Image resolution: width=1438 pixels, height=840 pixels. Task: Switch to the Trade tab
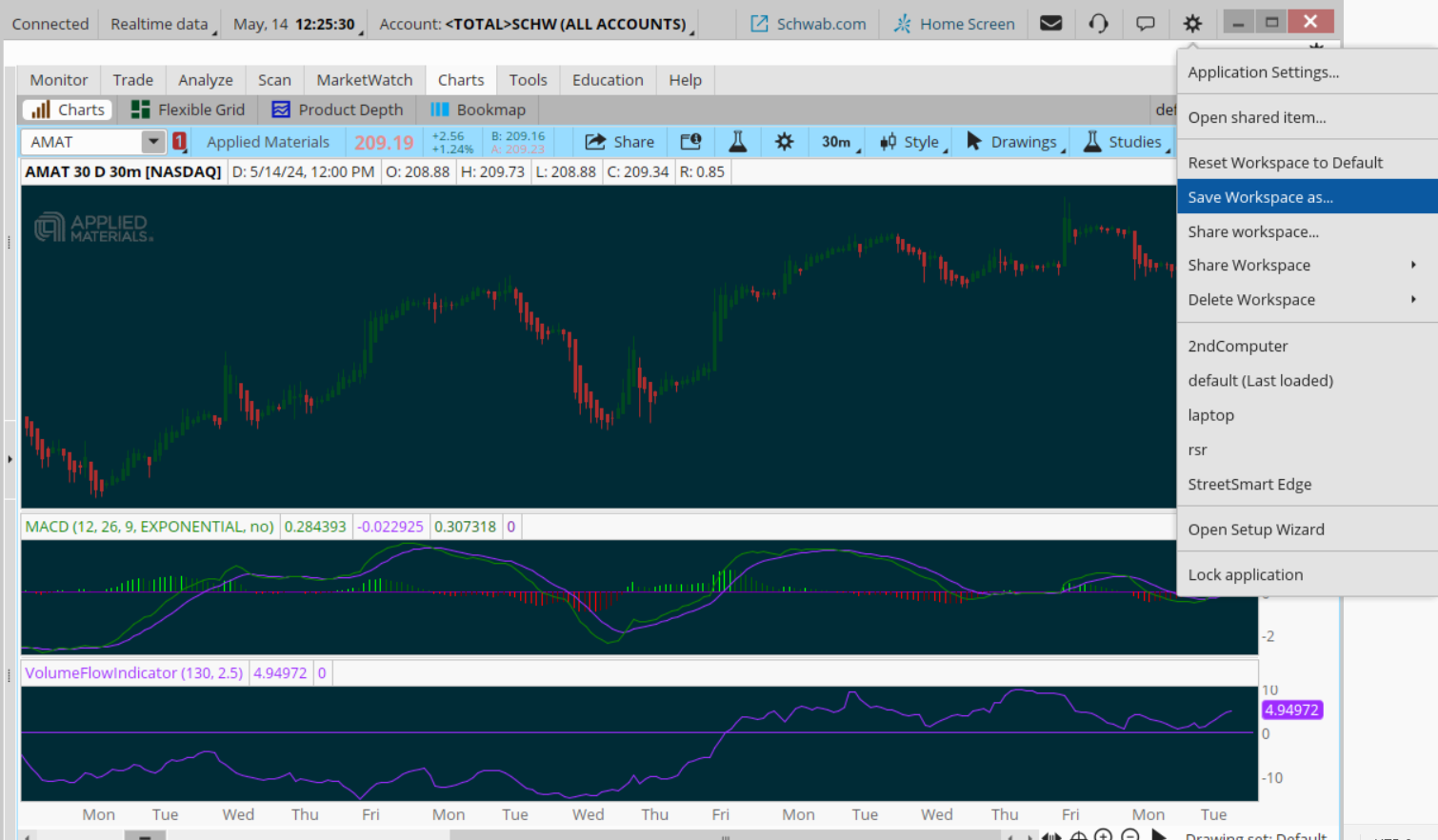133,80
